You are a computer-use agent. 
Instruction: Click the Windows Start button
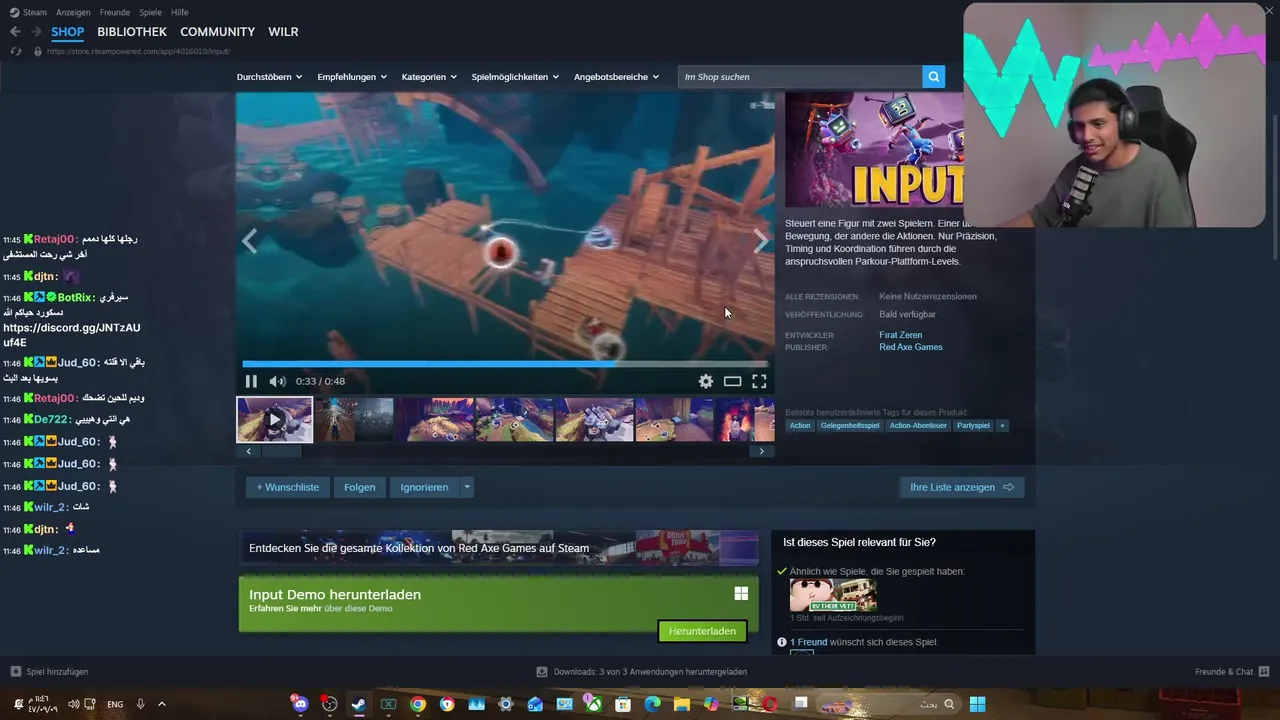977,704
